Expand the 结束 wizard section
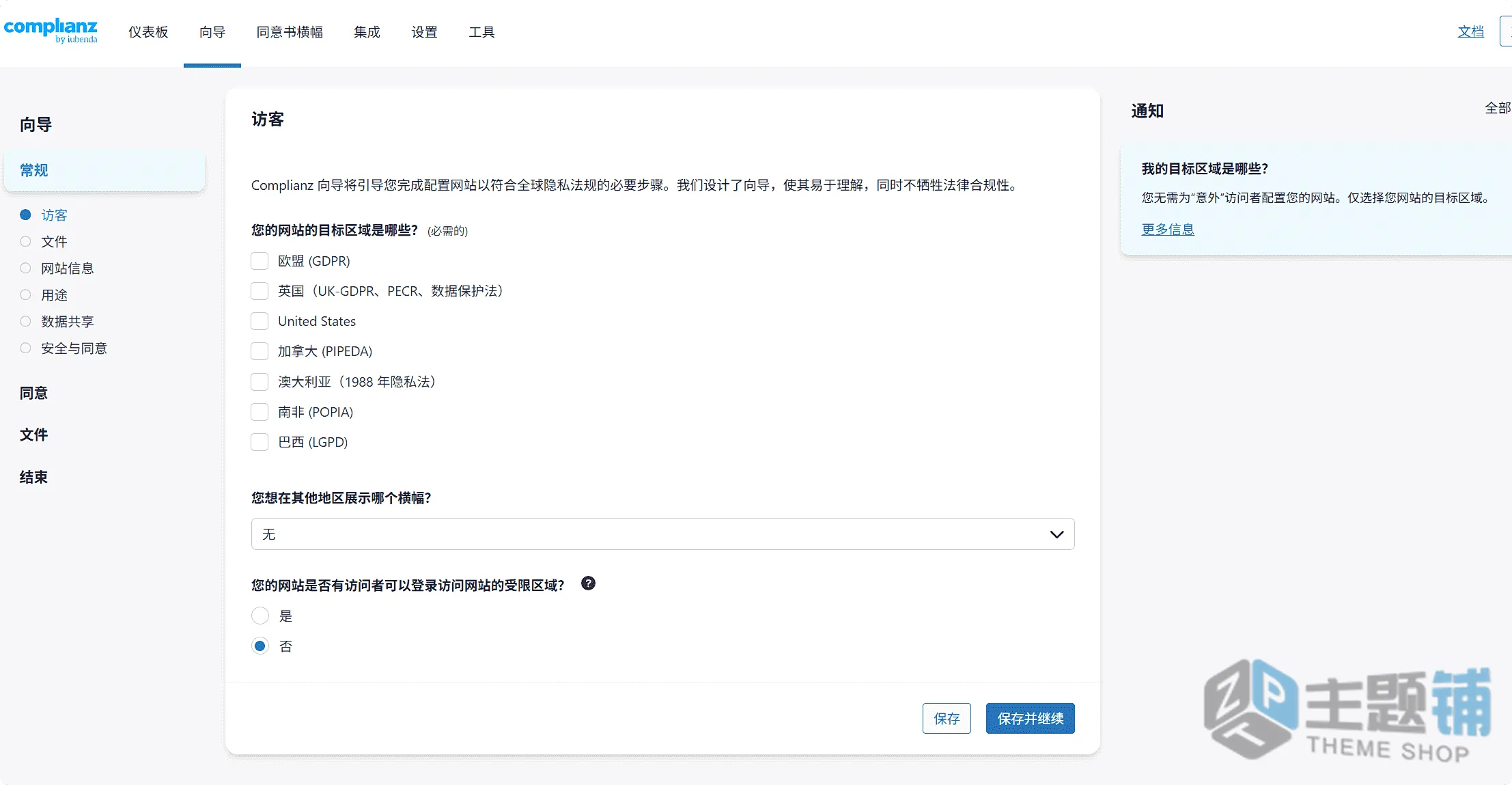 click(x=33, y=477)
